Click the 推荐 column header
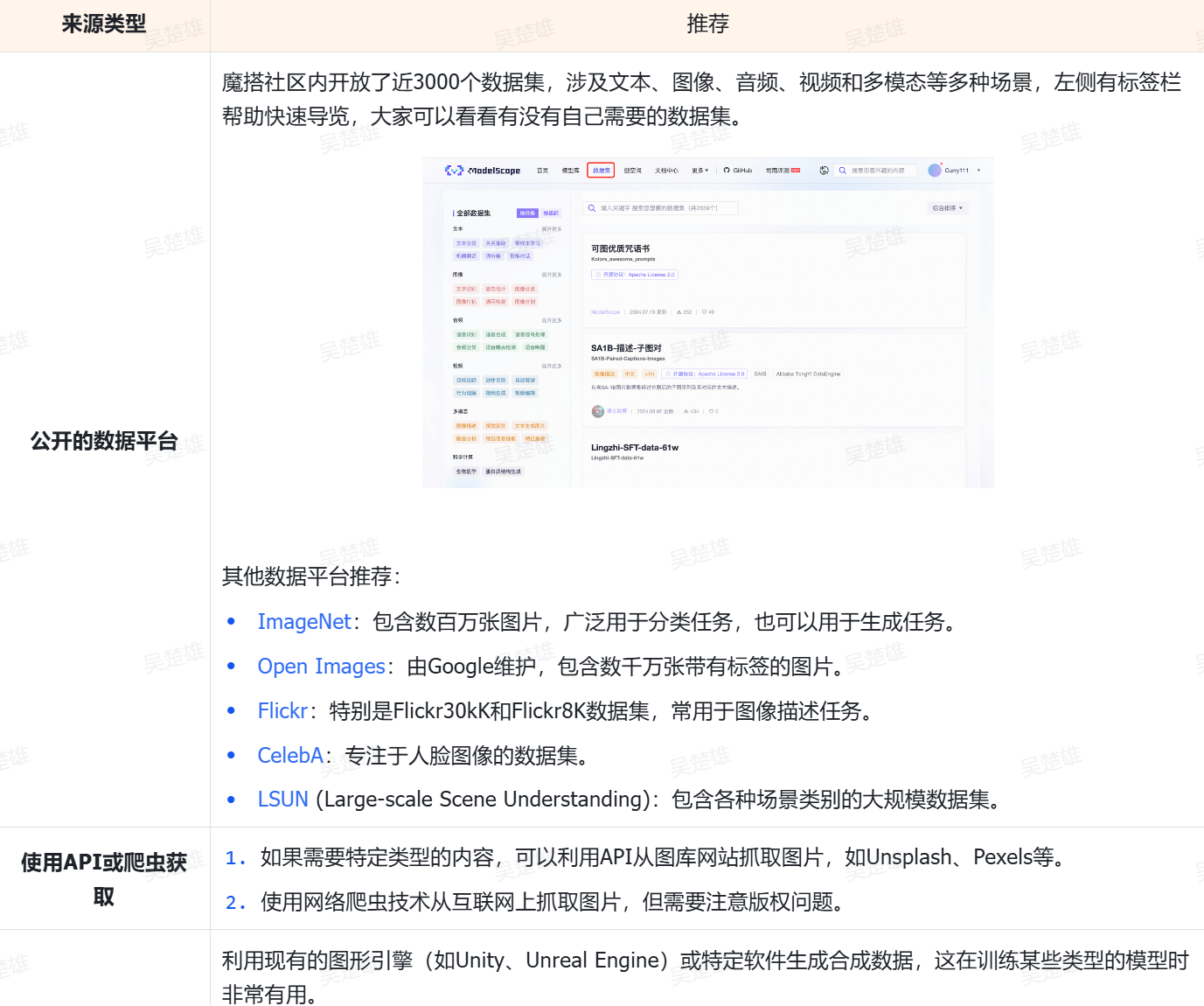 [x=708, y=24]
